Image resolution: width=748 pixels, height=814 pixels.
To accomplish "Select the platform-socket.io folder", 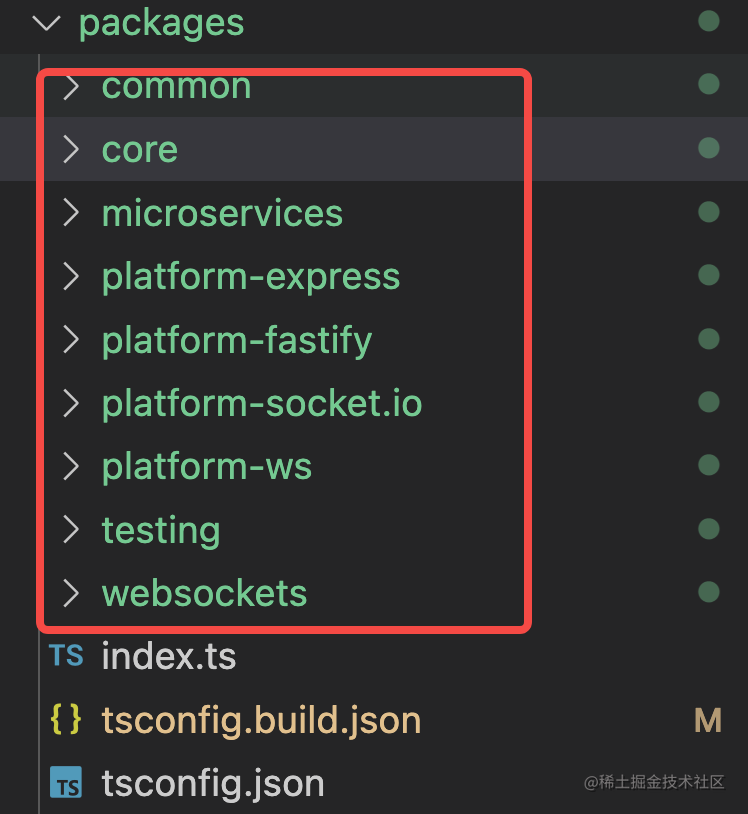I will point(262,404).
